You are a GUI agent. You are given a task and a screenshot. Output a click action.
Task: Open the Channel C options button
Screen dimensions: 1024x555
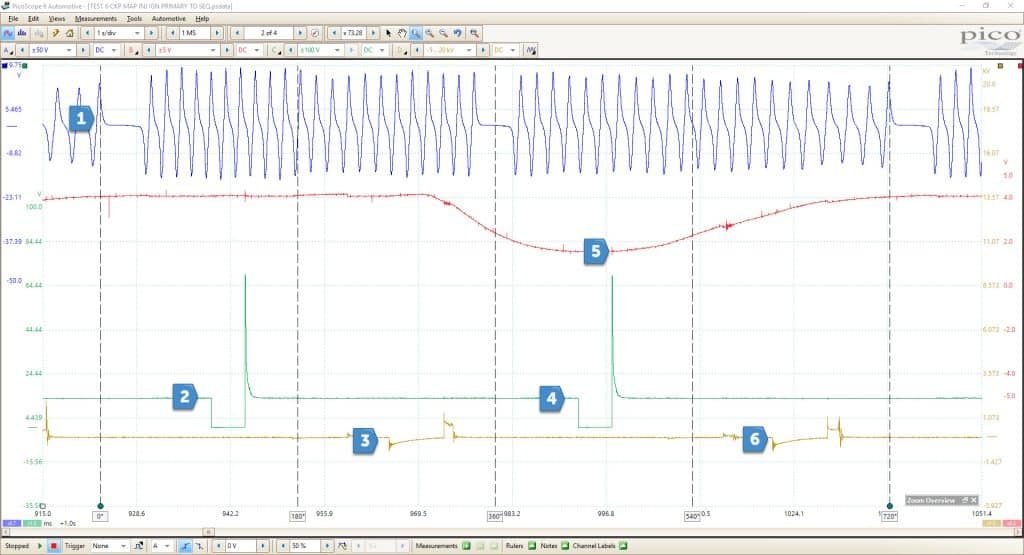tap(276, 50)
